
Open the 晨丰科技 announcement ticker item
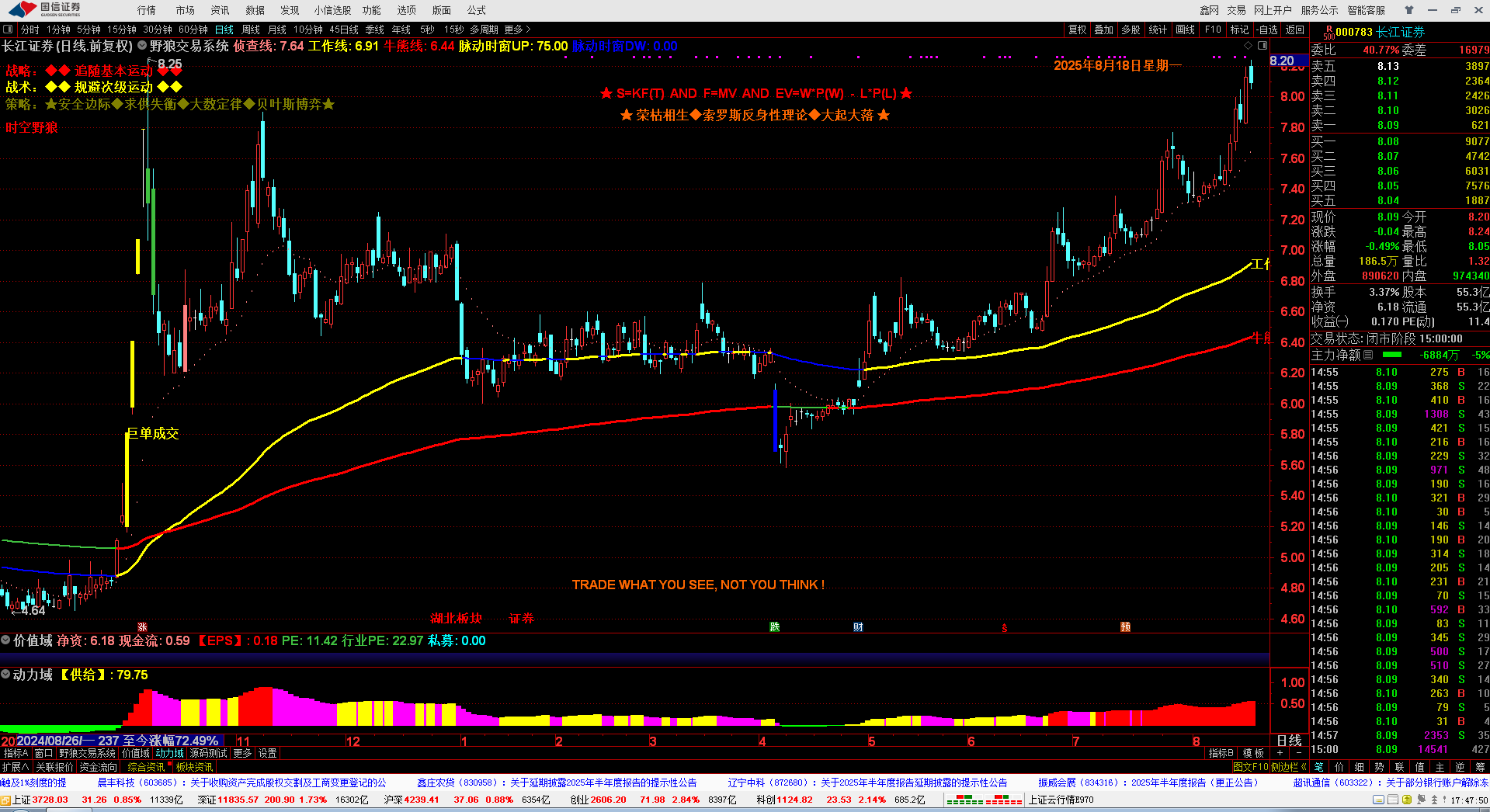tap(241, 783)
